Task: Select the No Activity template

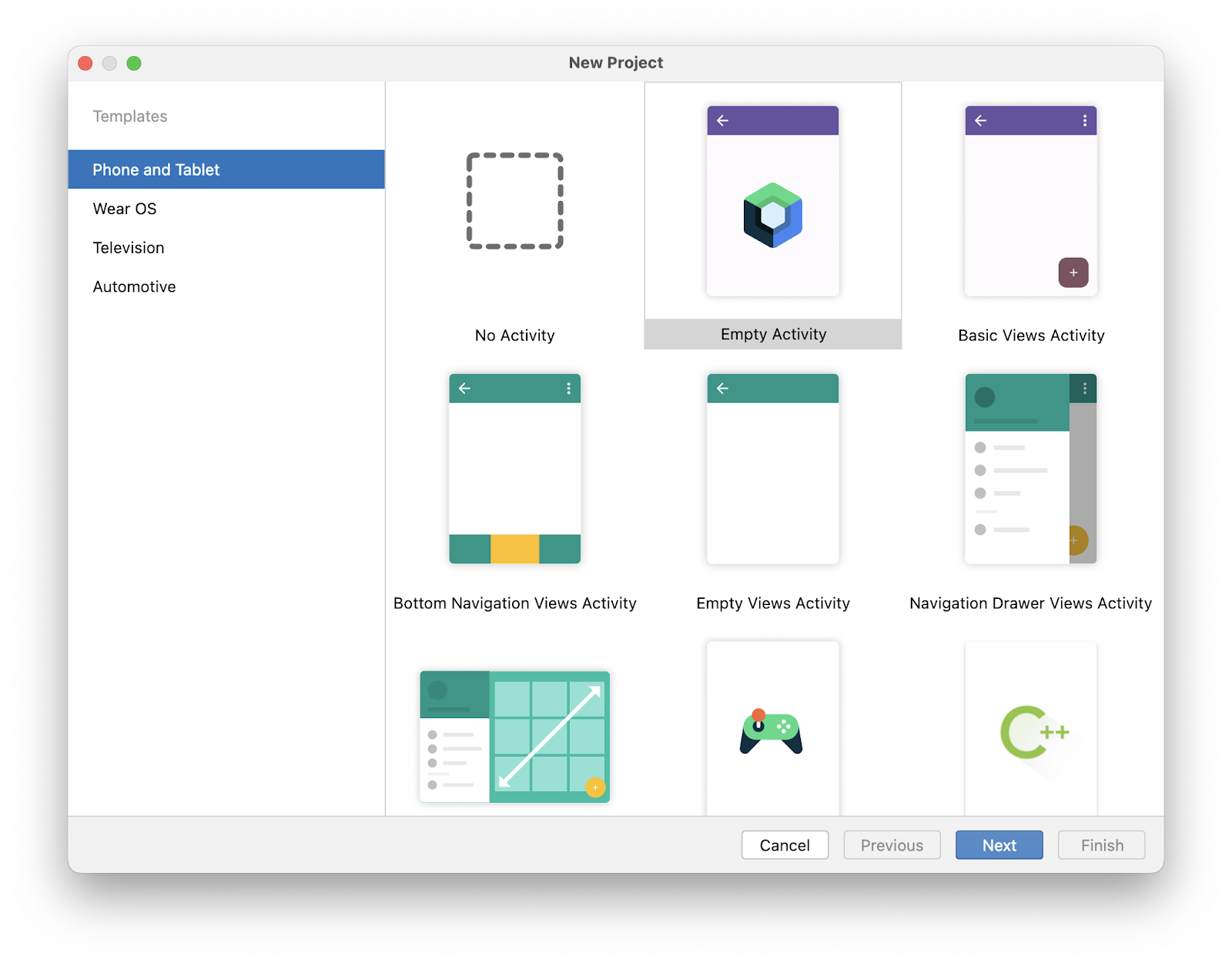Action: (x=514, y=202)
